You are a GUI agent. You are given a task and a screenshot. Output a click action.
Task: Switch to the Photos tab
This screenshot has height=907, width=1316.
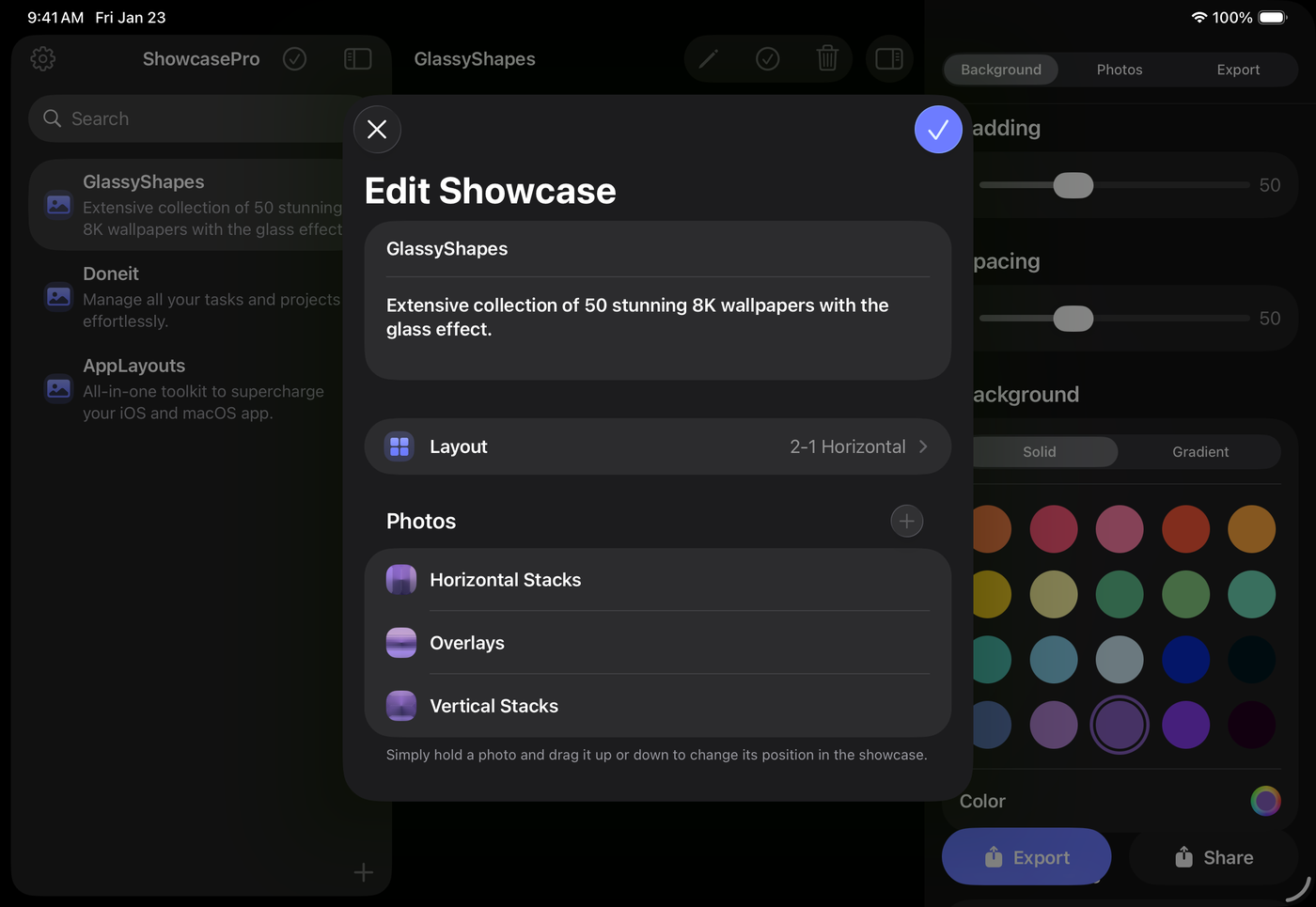pyautogui.click(x=1119, y=70)
